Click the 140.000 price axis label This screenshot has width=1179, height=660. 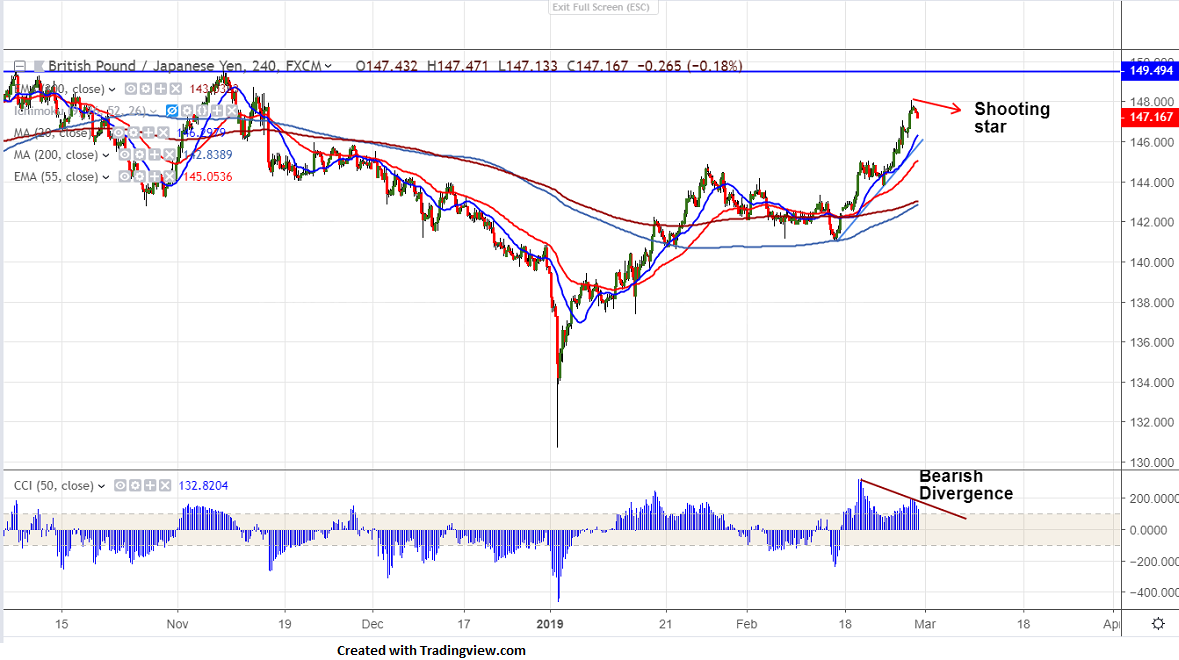[1151, 262]
